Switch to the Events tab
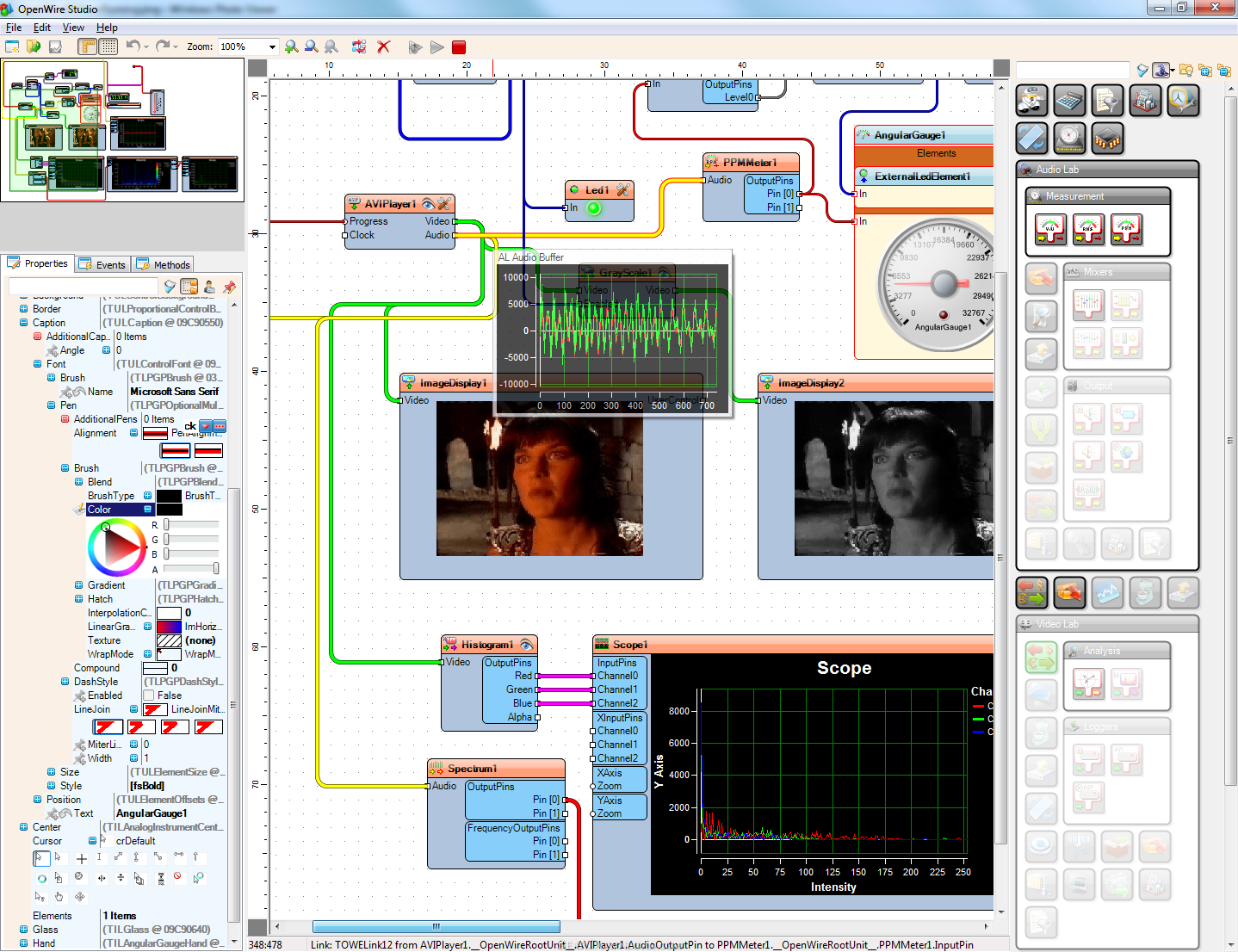Viewport: 1238px width, 952px height. click(103, 265)
